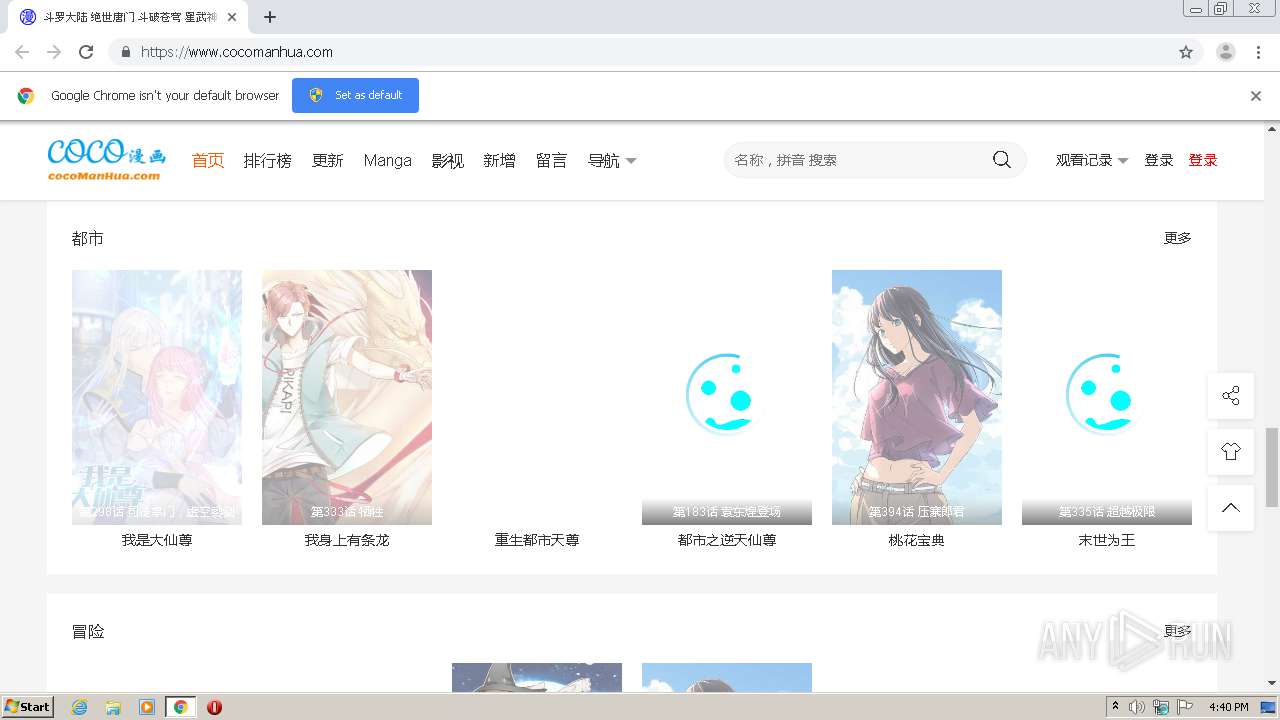Viewport: 1280px width, 720px height.
Task: Click the red 登录 link
Action: pyautogui.click(x=1203, y=160)
